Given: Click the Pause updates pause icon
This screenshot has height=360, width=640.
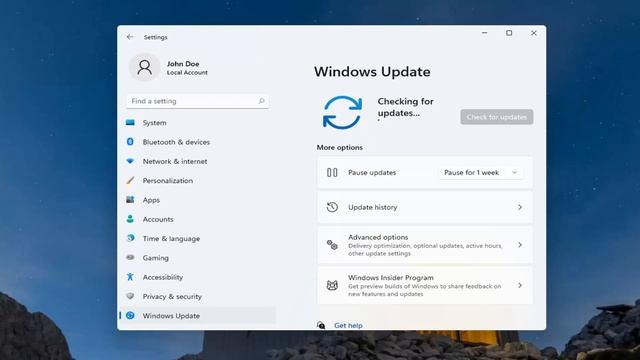Looking at the screenshot, I should point(332,173).
